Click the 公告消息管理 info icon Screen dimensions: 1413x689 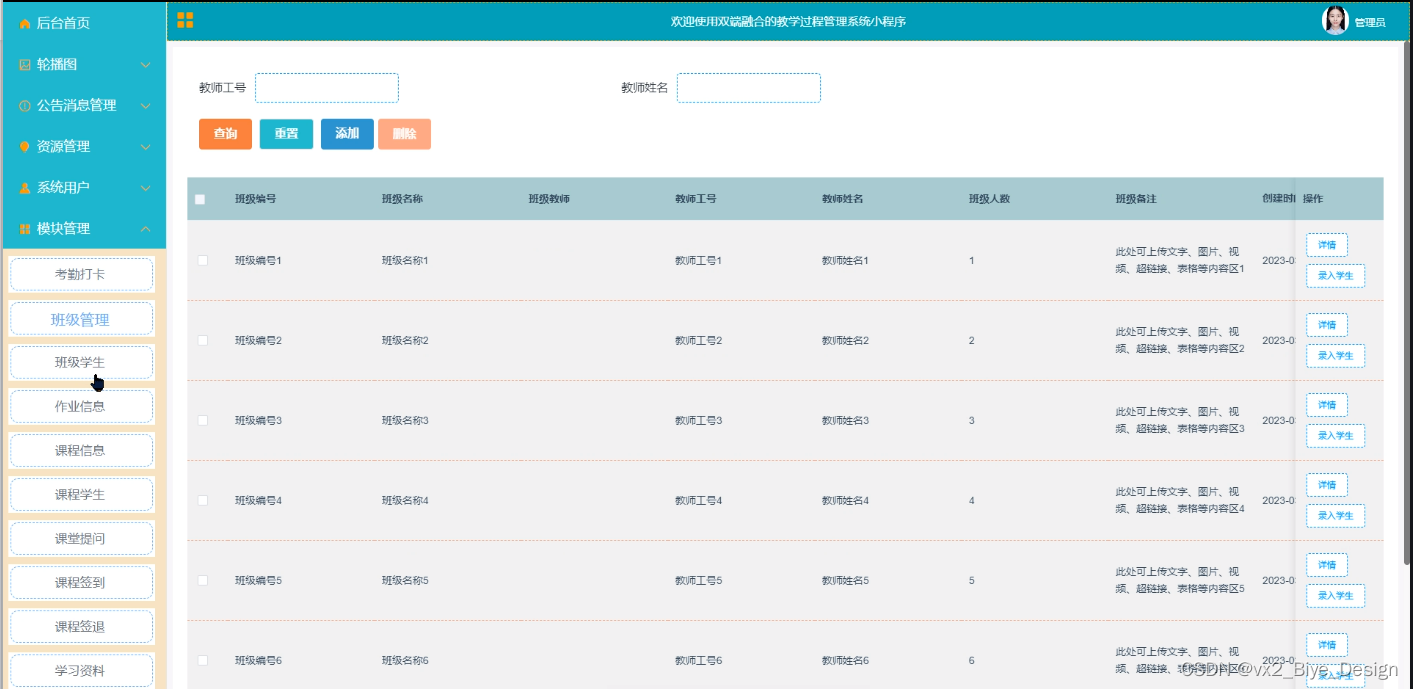pyautogui.click(x=25, y=105)
